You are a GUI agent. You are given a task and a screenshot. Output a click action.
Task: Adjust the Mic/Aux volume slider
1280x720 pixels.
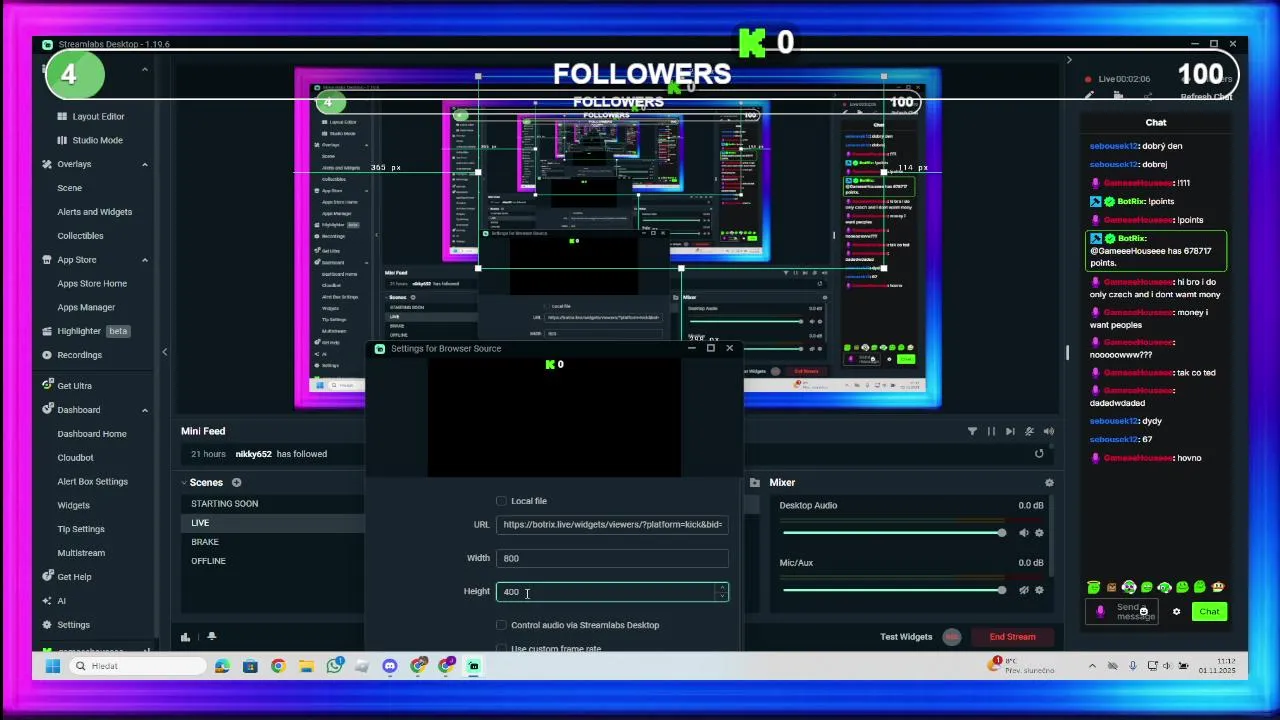tap(893, 590)
